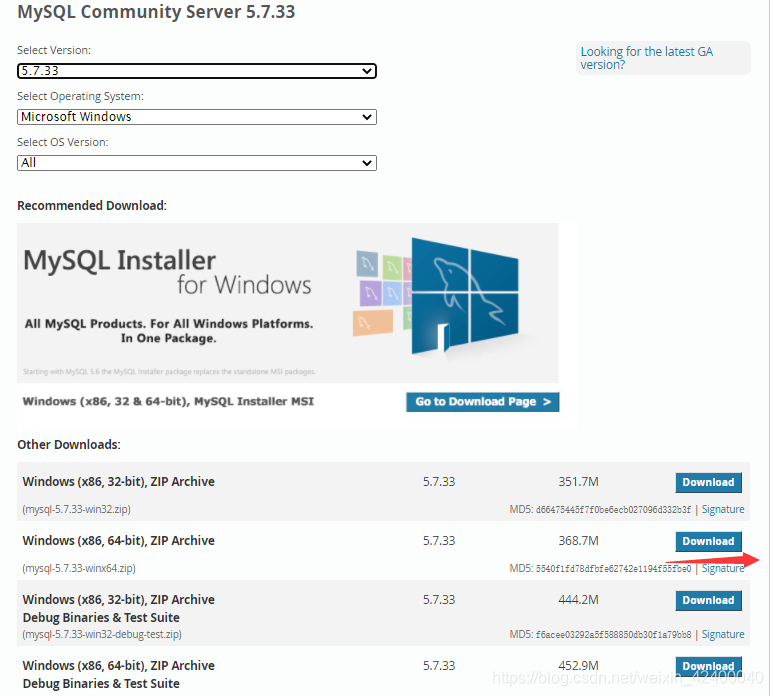Download the Windows 64-bit ZIP Archive 368.7M

click(708, 542)
